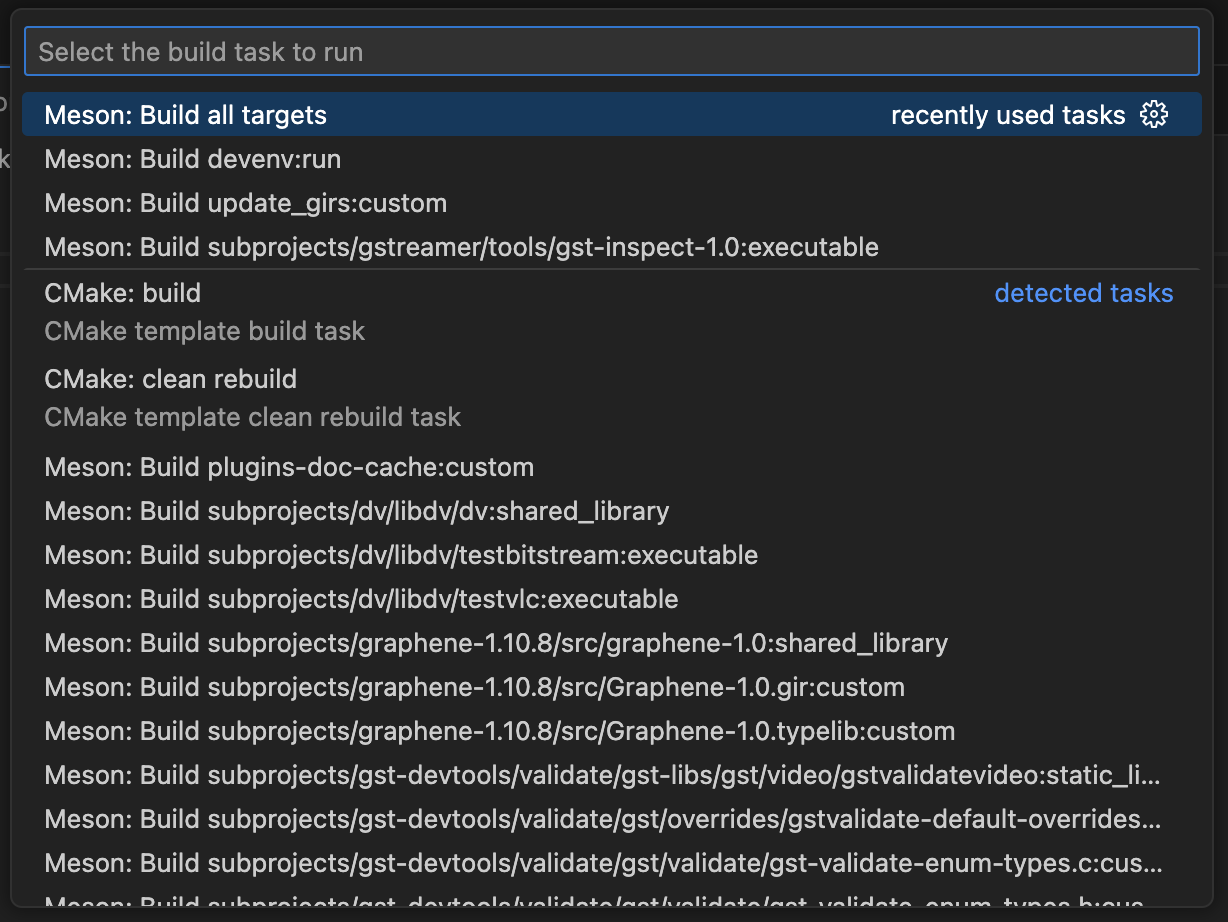The height and width of the screenshot is (922, 1228).
Task: Choose the gstvalidate-default-overrides build task
Action: [x=603, y=819]
